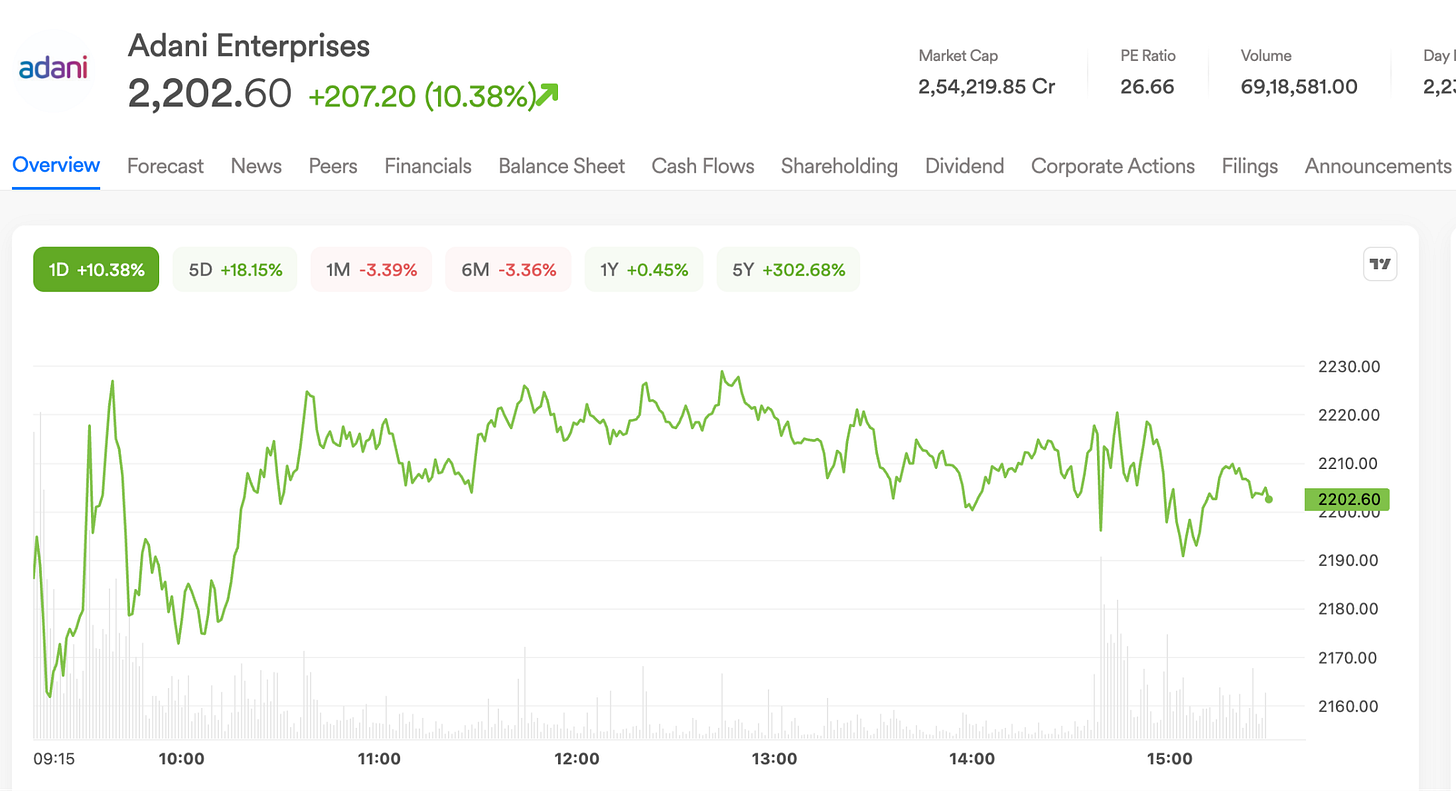Select the 5Y +302.68% range button
1456x791 pixels.
788,270
